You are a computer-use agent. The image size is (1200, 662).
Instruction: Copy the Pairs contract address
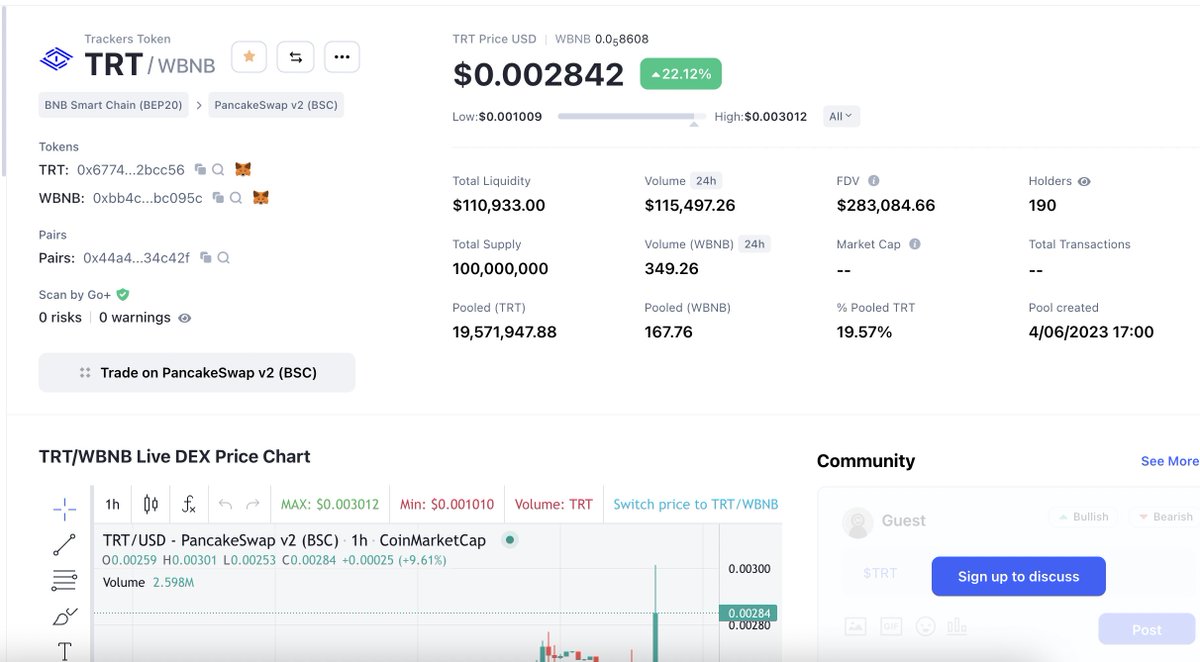206,258
